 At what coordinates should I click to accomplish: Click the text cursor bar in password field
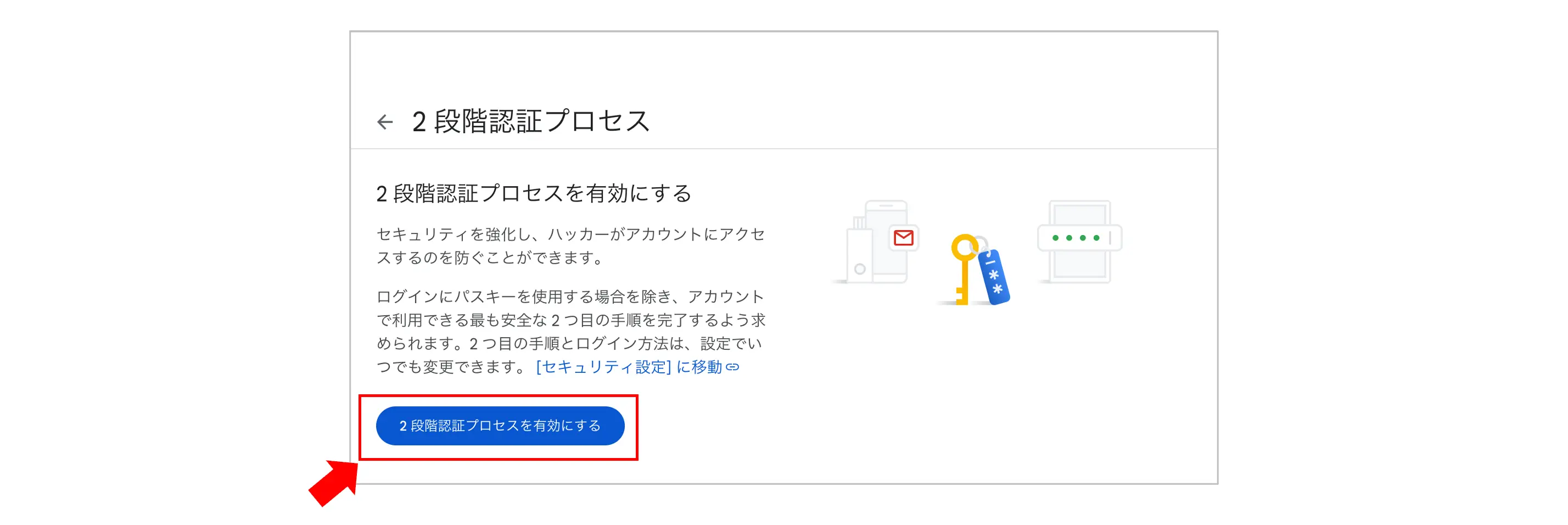(x=1110, y=238)
